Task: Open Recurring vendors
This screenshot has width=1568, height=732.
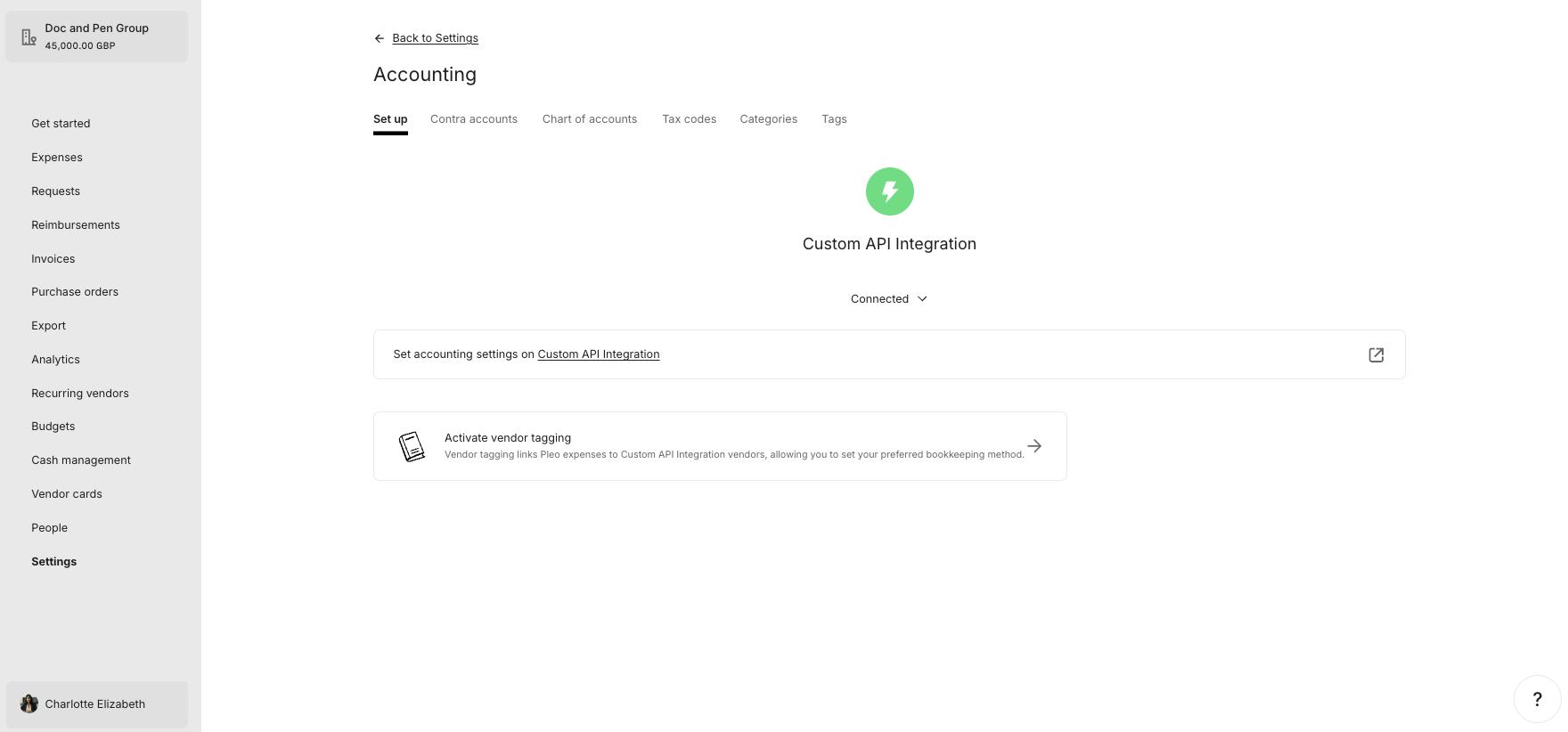Action: (x=80, y=394)
